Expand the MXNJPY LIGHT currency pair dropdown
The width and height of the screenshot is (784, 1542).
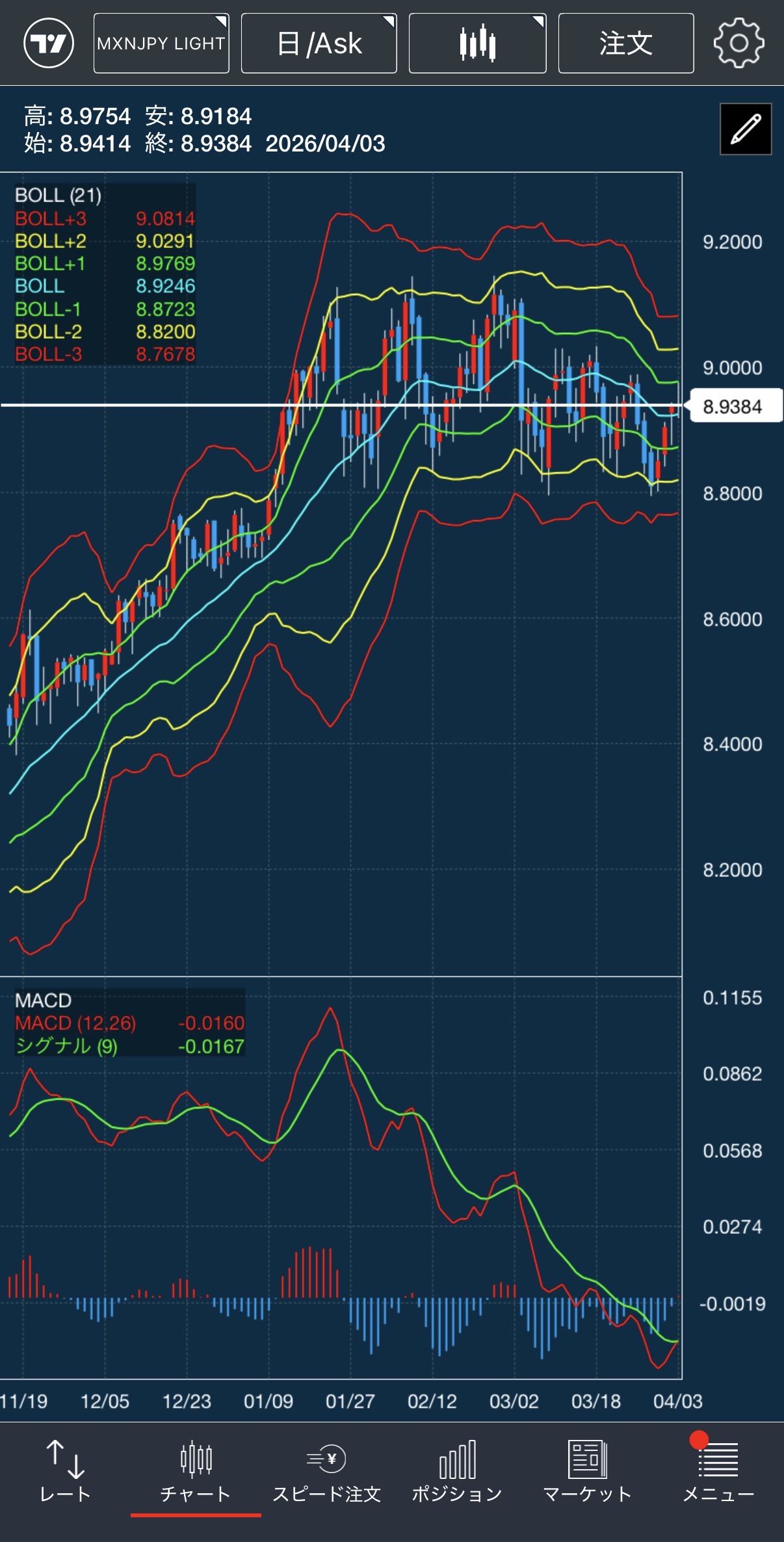(x=161, y=44)
